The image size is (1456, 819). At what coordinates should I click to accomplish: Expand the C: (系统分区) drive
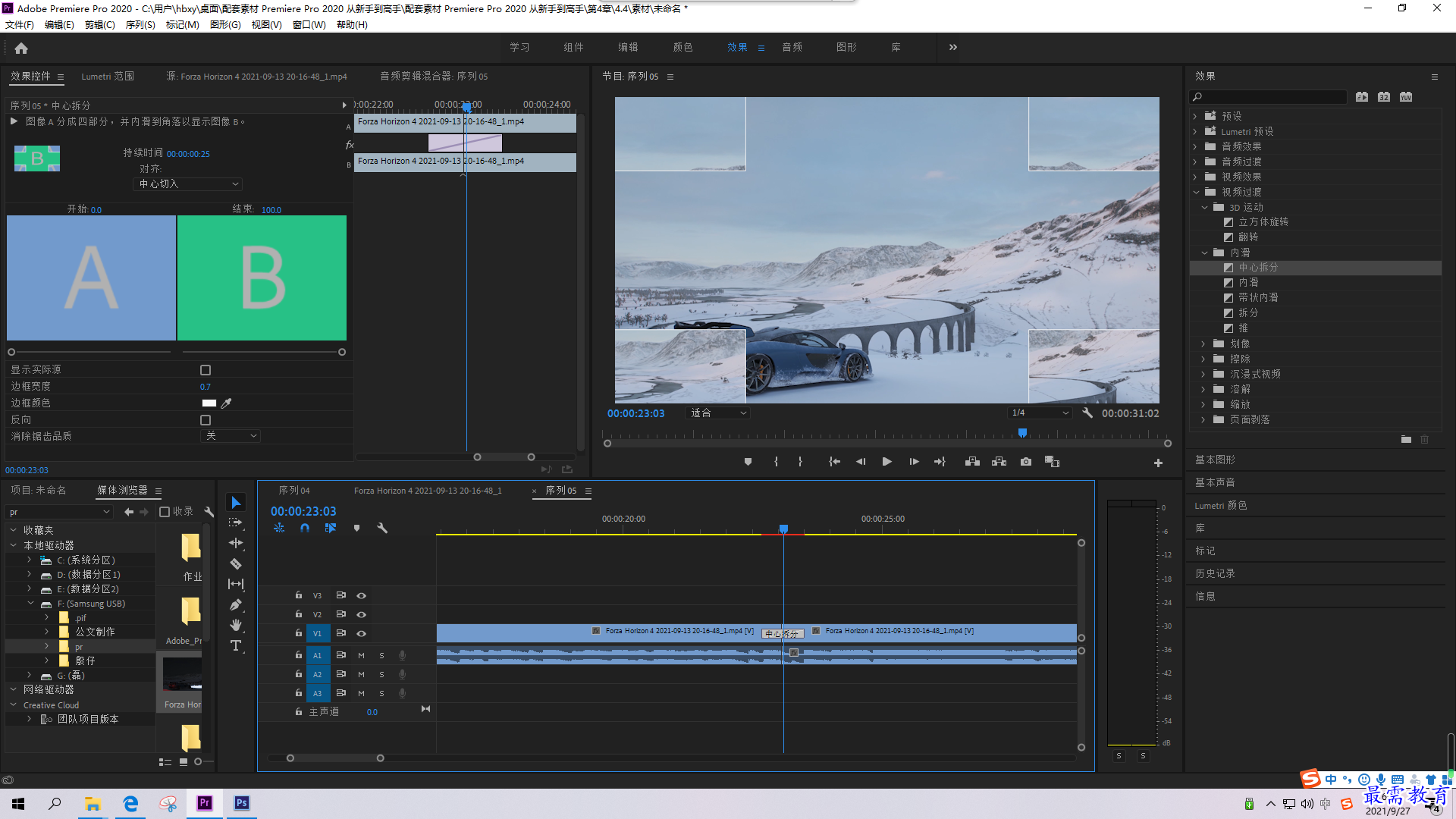[x=30, y=560]
